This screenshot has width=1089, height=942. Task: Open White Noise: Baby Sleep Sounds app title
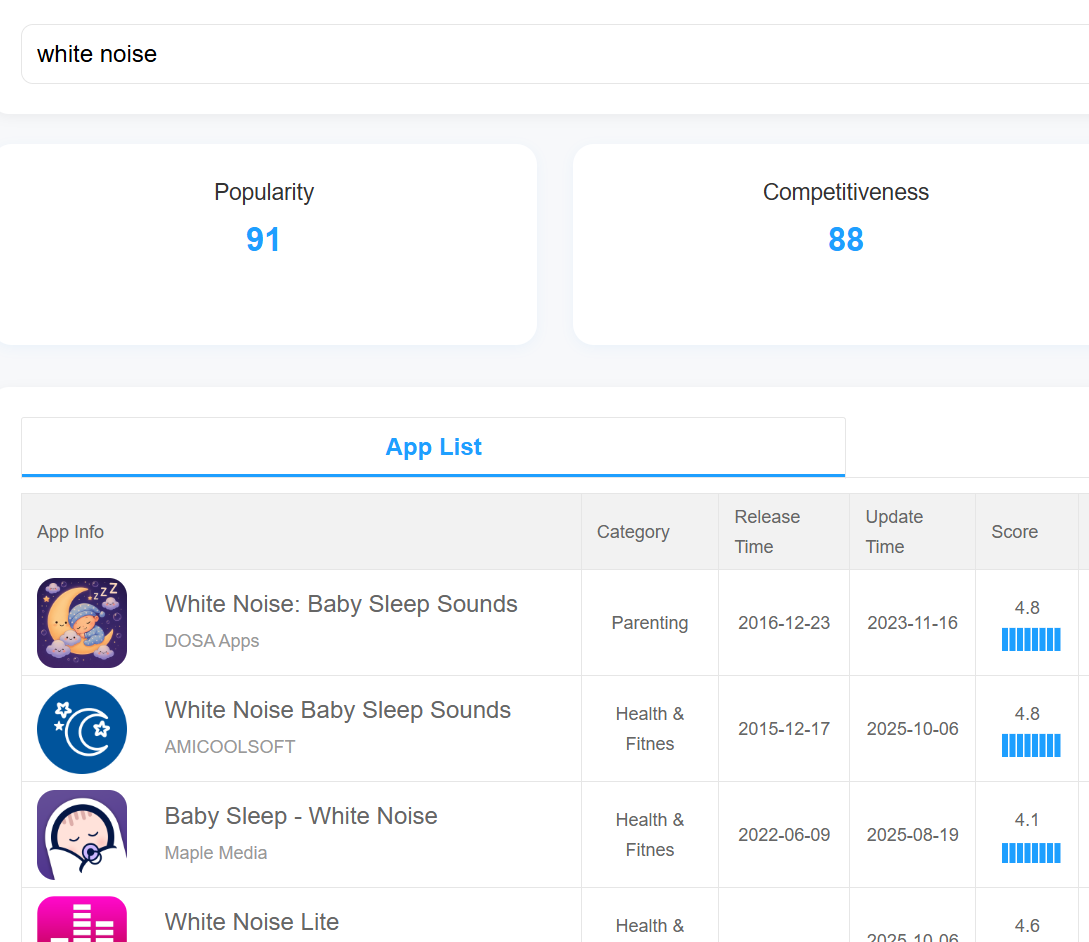click(x=341, y=604)
